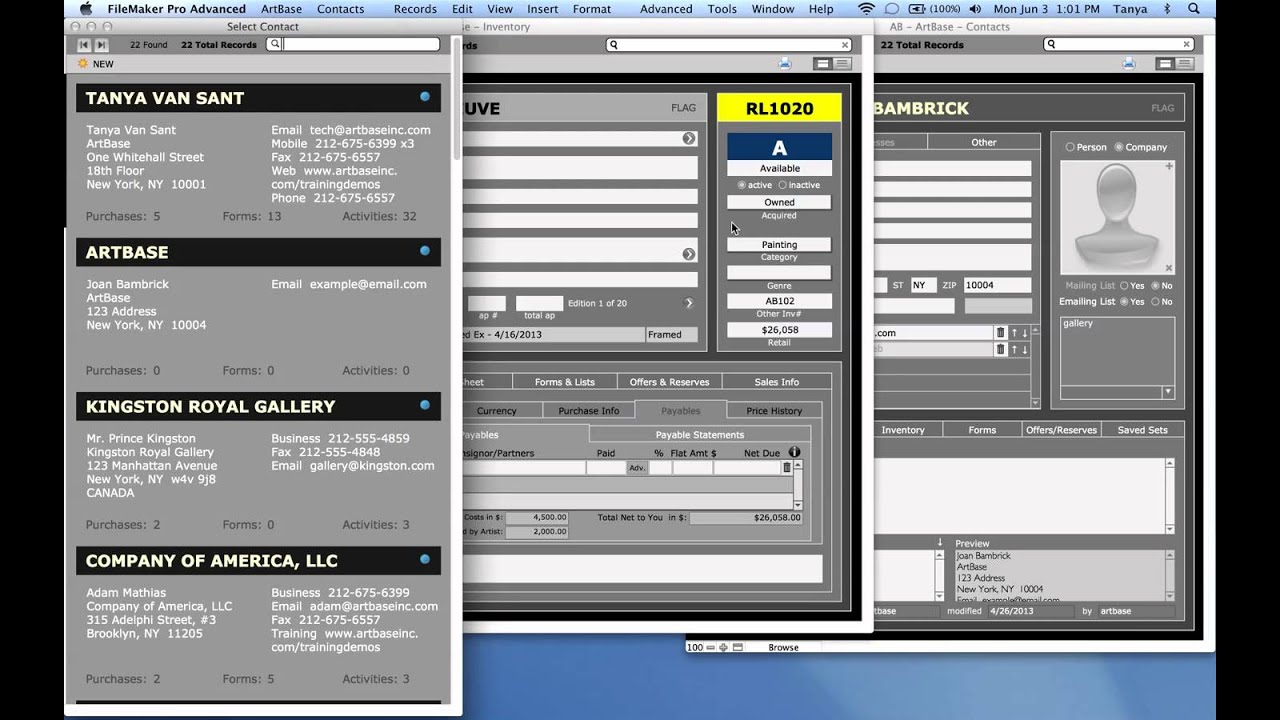Image resolution: width=1280 pixels, height=720 pixels.
Task: Switch to the Payable Statements tab
Action: click(x=700, y=434)
